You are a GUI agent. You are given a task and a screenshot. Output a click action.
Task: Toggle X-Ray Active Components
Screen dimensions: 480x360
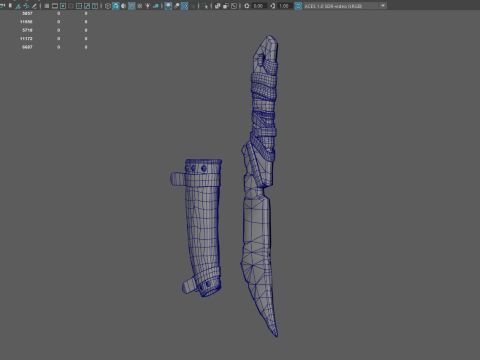(x=225, y=6)
